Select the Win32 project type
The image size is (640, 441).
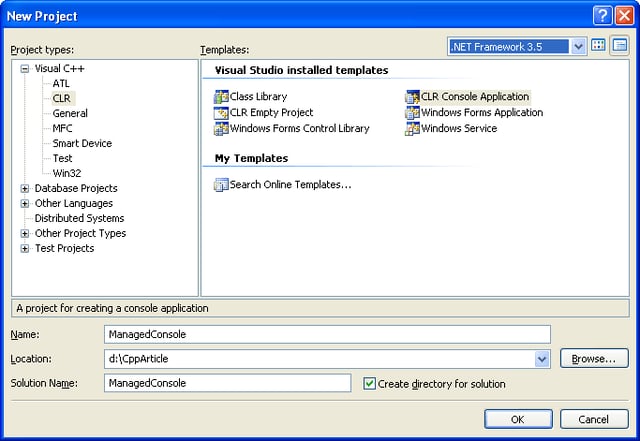tap(67, 173)
